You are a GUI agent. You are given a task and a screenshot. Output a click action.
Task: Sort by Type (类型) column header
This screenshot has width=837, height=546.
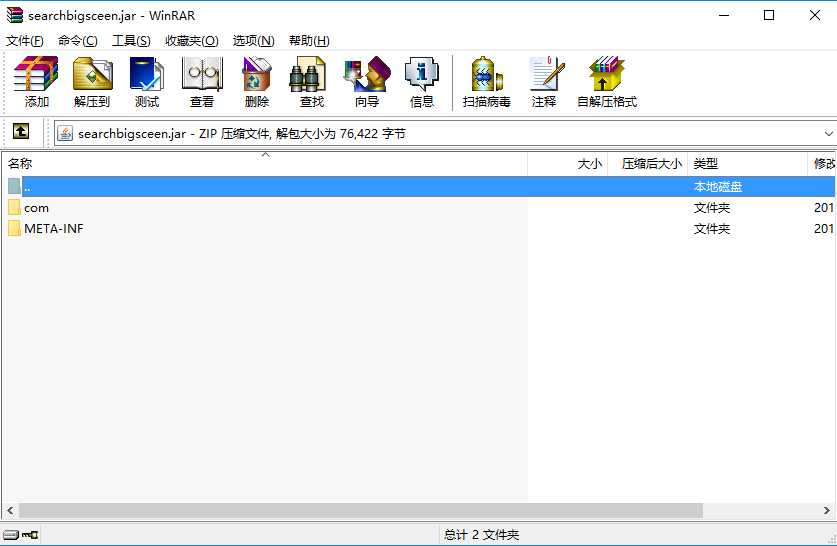tap(747, 164)
